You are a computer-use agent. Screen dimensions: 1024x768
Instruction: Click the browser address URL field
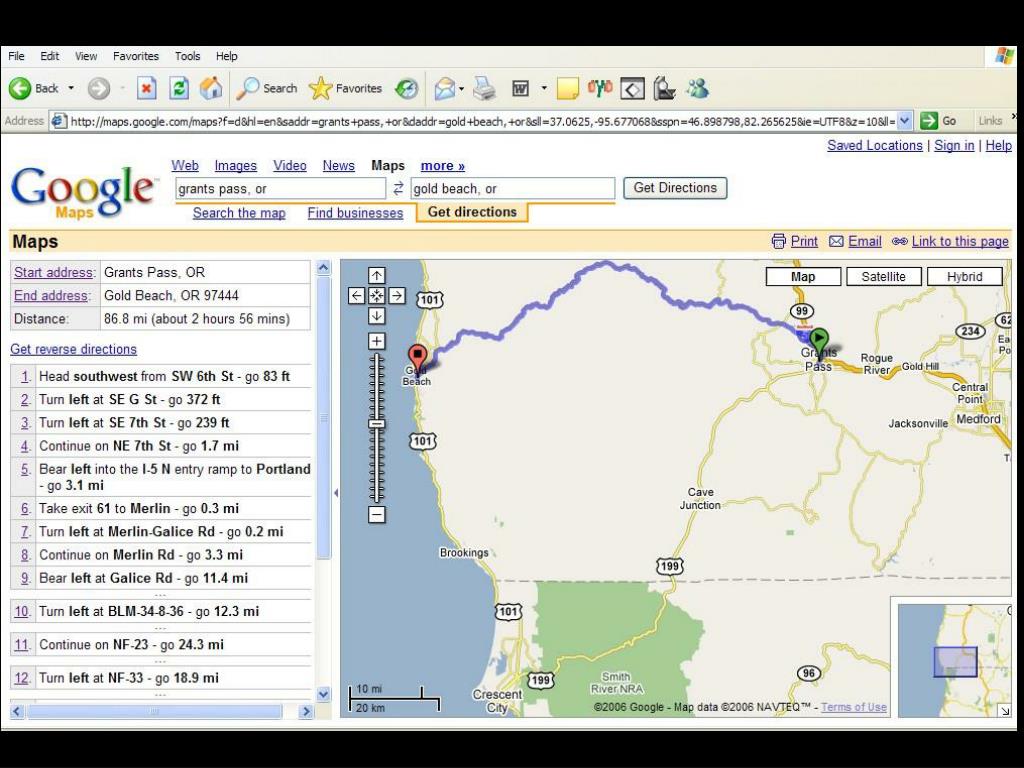coord(482,121)
